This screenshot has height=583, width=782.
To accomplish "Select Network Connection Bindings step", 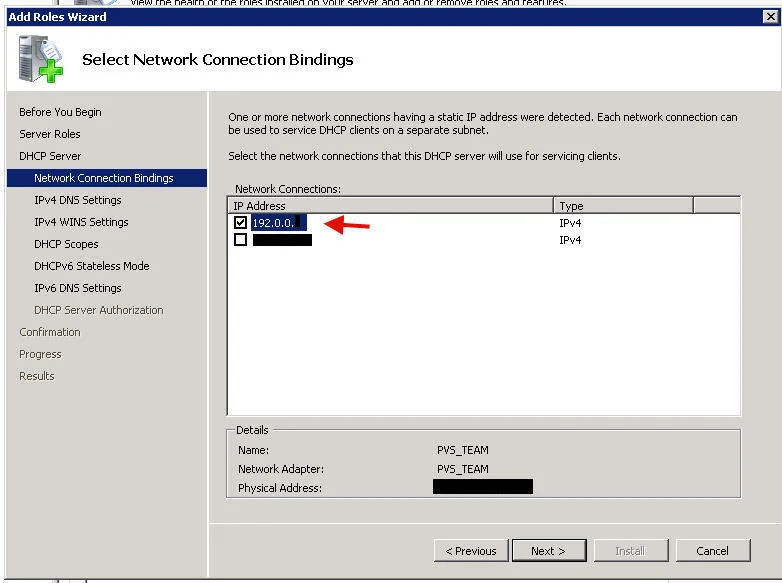I will click(x=107, y=178).
